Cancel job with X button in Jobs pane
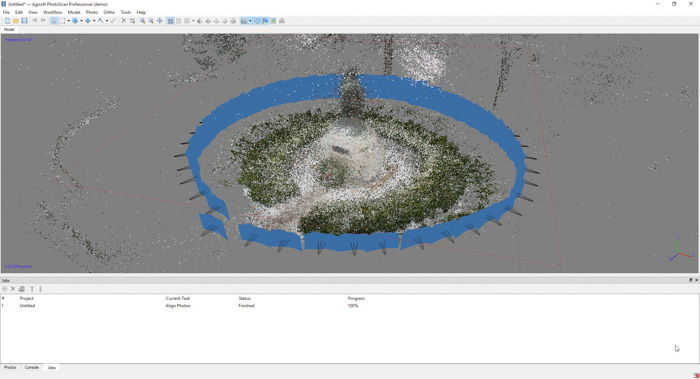Image resolution: width=700 pixels, height=379 pixels. (x=13, y=289)
